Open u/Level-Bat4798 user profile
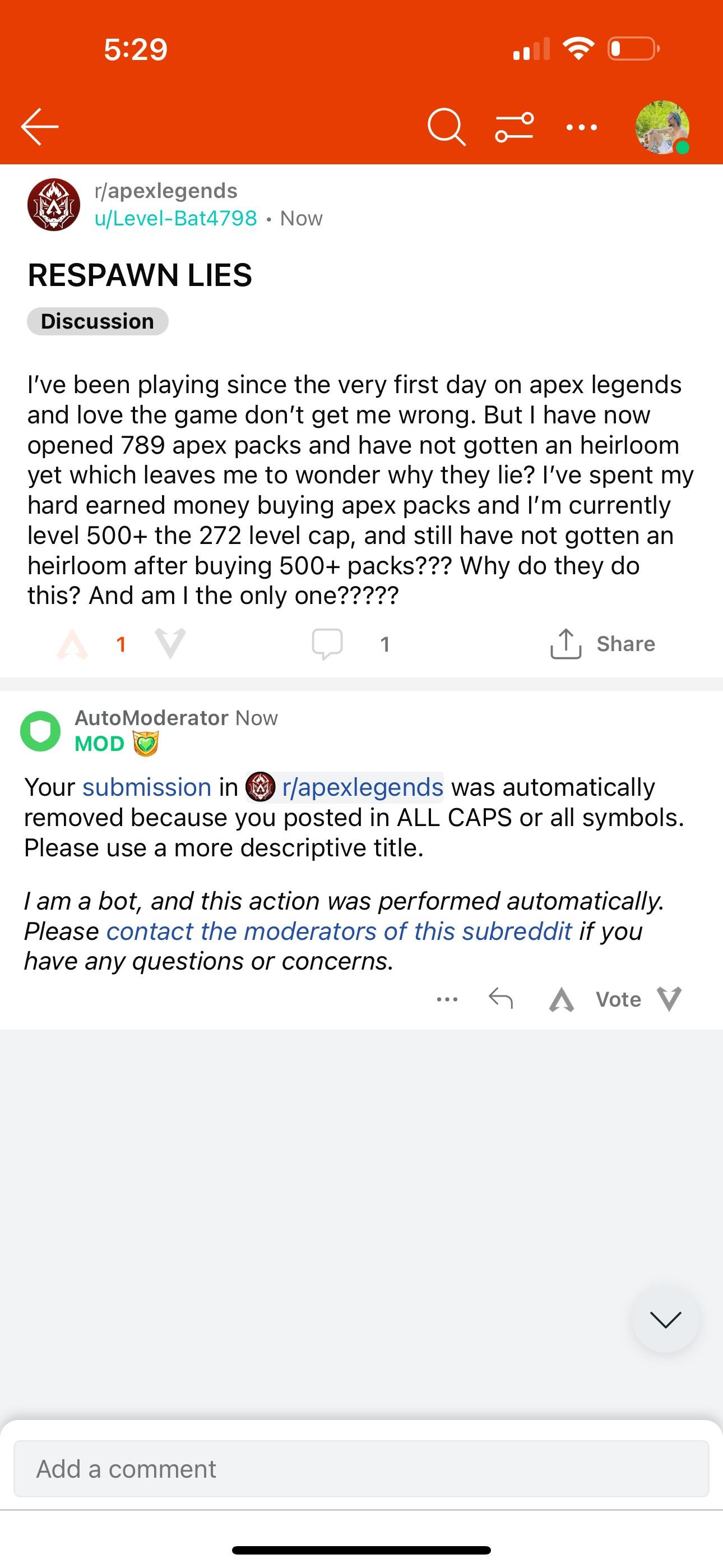This screenshot has width=723, height=1568. 175,219
